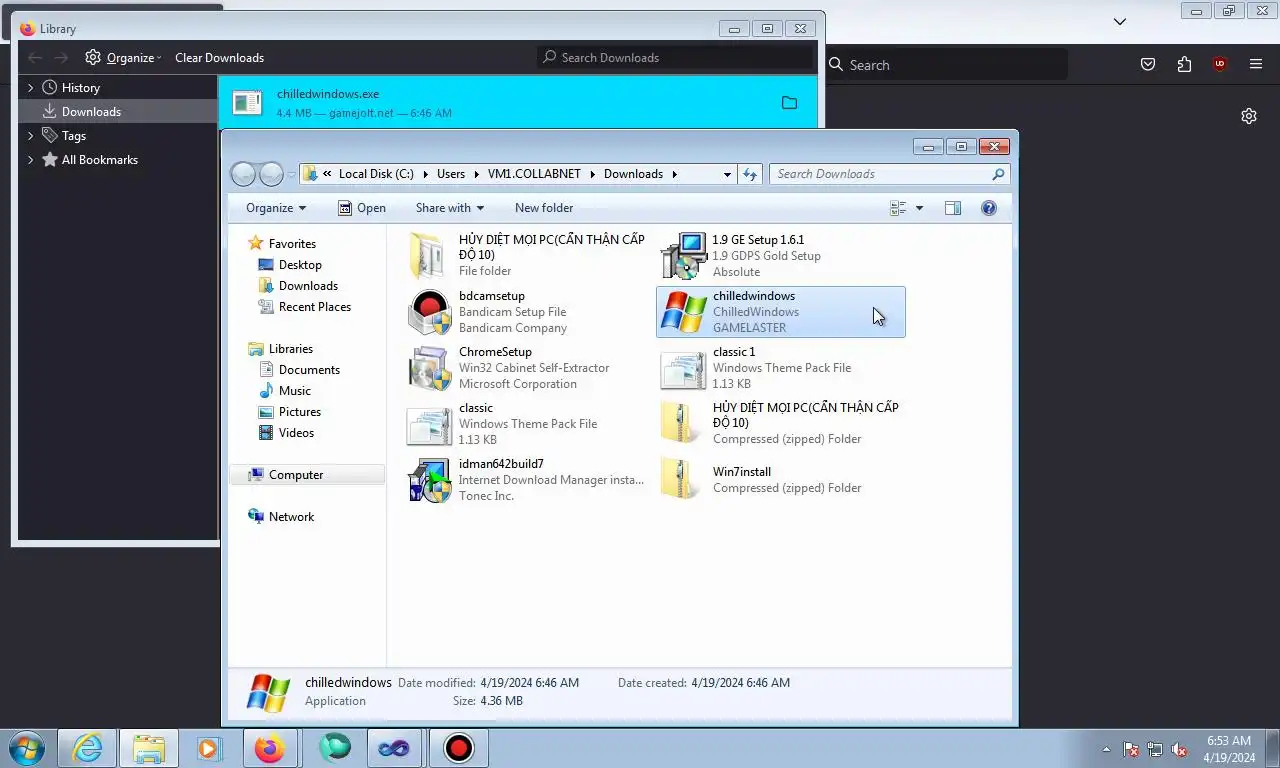This screenshot has width=1280, height=768.
Task: Open the Firefox extensions puzzle icon
Action: coord(1184,64)
